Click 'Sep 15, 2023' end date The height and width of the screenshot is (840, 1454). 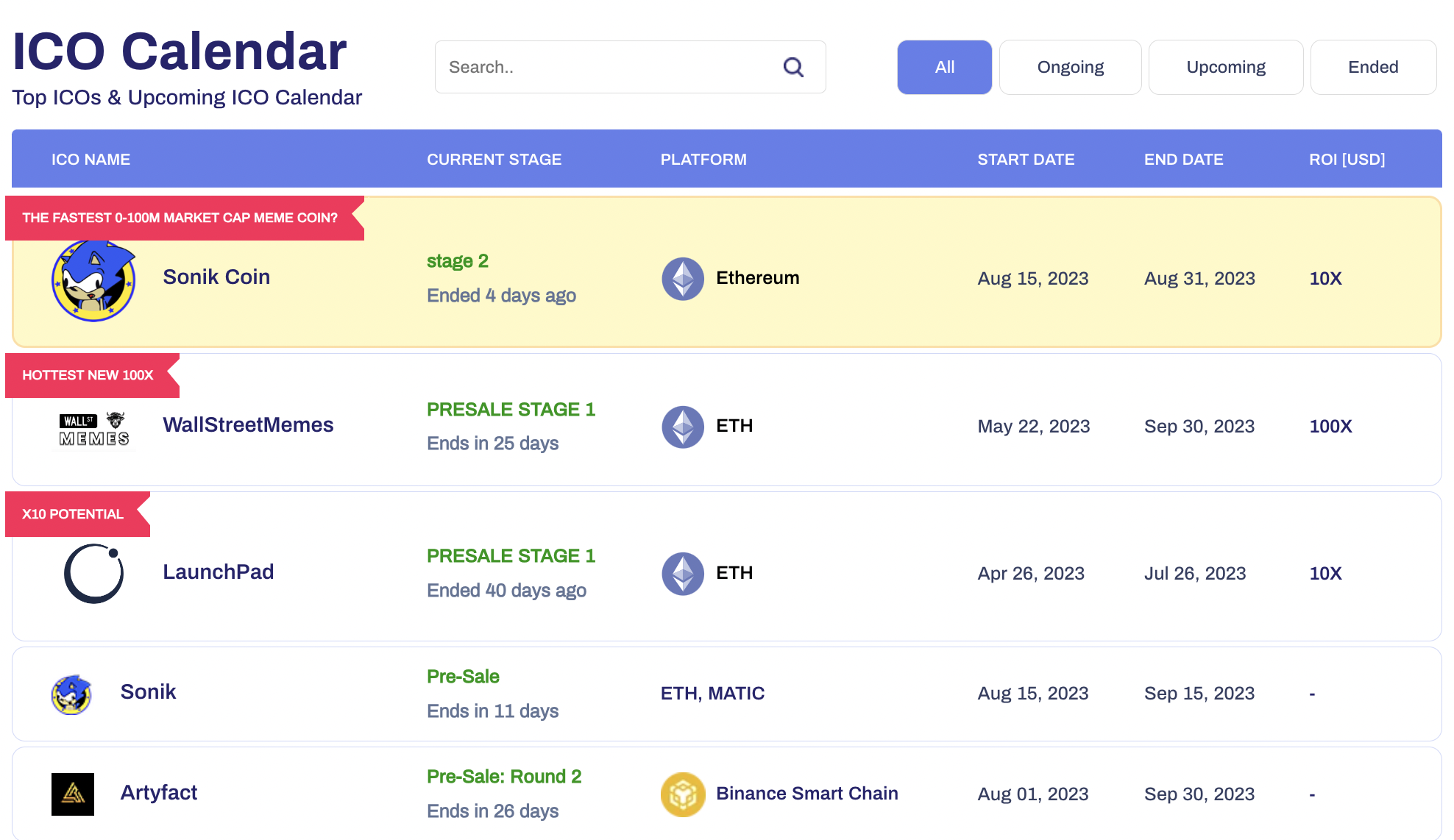[1199, 694]
